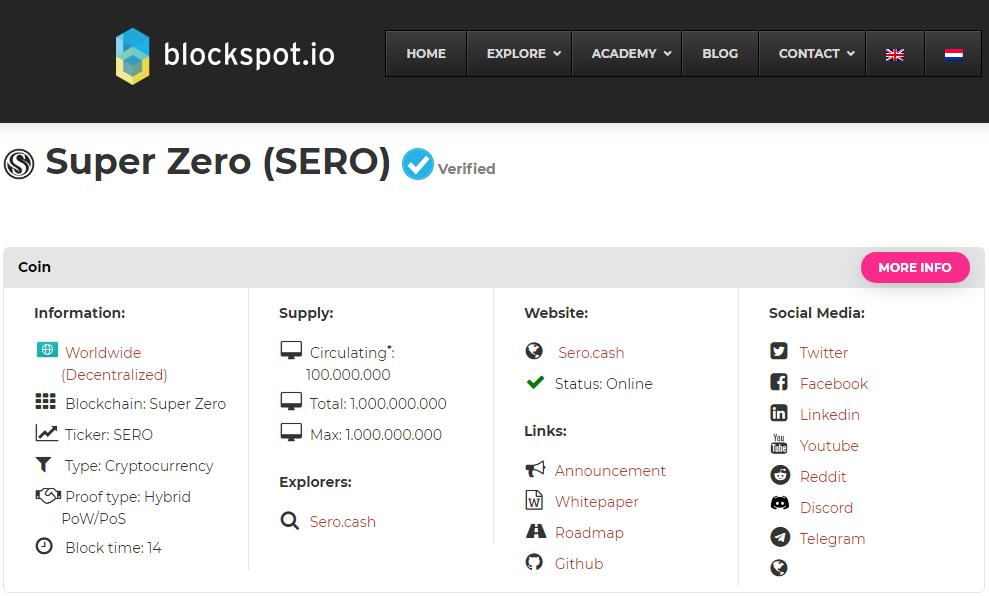This screenshot has width=989, height=596.
Task: Switch language with the Netherlands flag
Action: point(954,54)
